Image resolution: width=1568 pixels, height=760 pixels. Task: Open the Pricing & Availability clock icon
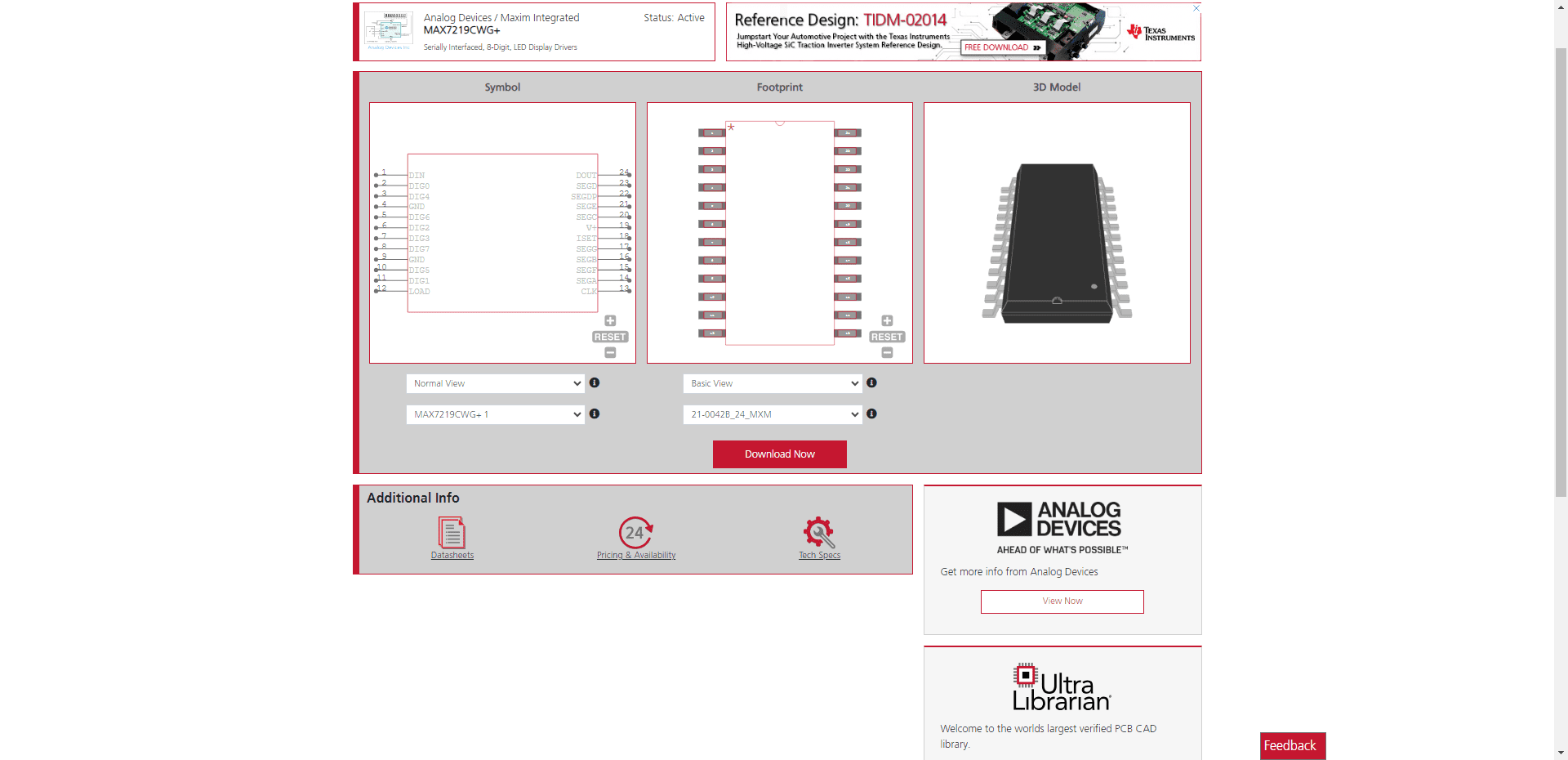(635, 533)
